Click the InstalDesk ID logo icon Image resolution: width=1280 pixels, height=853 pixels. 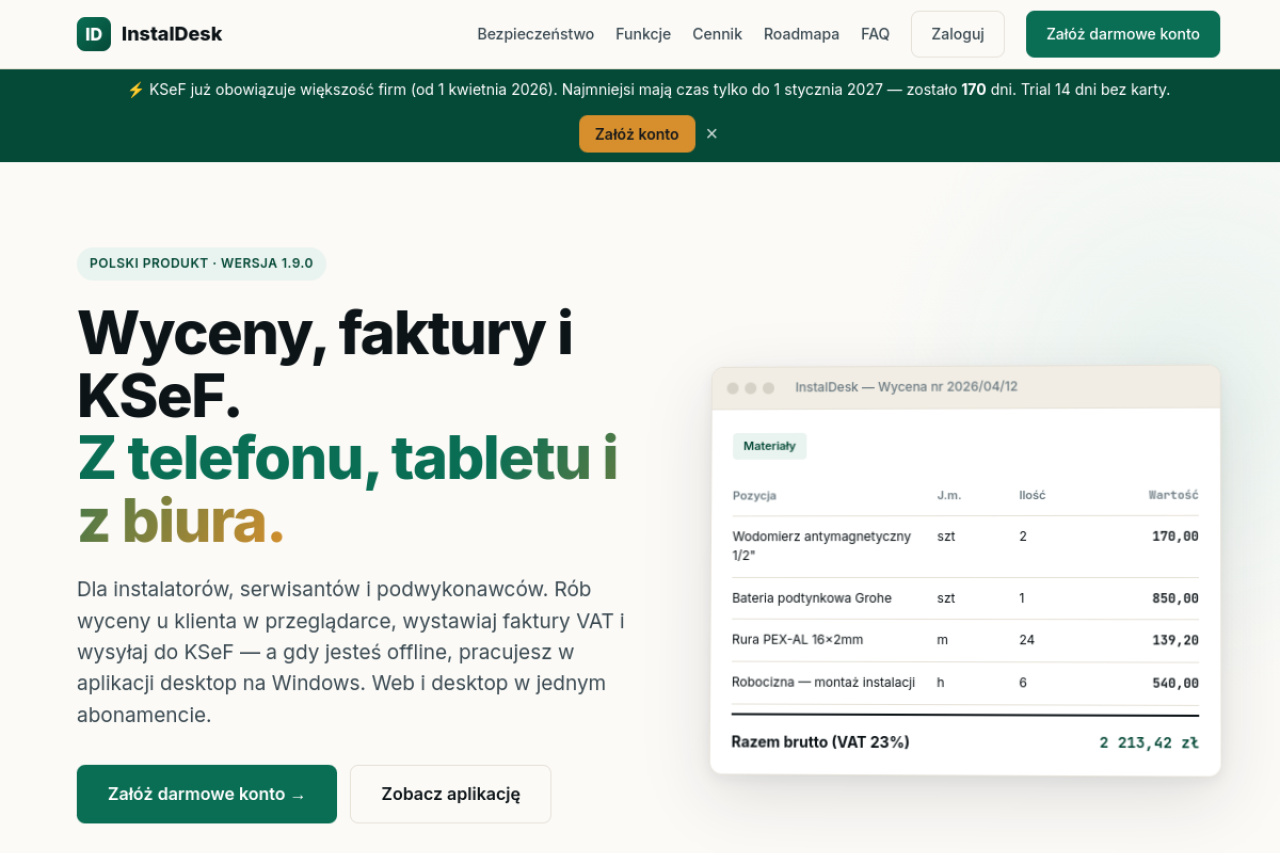point(94,34)
